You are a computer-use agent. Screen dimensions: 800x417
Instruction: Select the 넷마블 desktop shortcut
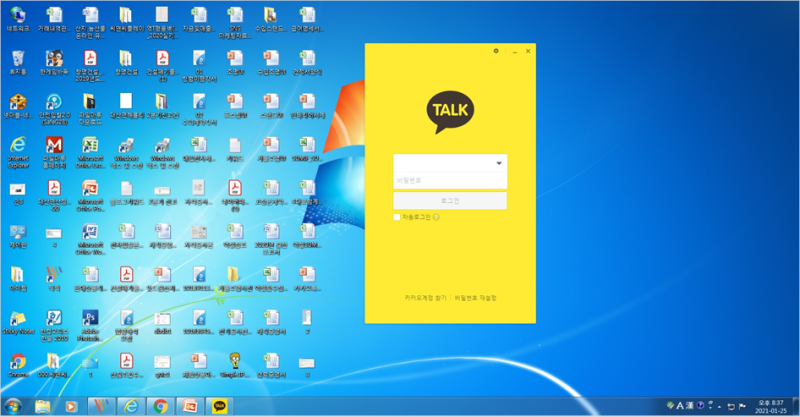18,106
